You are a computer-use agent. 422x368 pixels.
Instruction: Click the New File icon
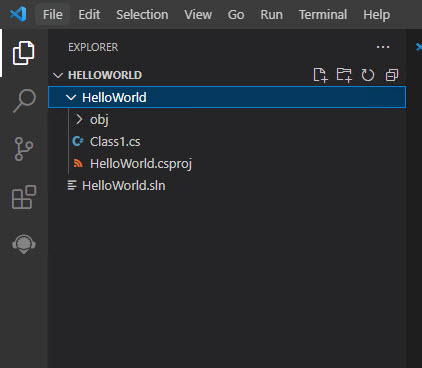click(x=320, y=75)
